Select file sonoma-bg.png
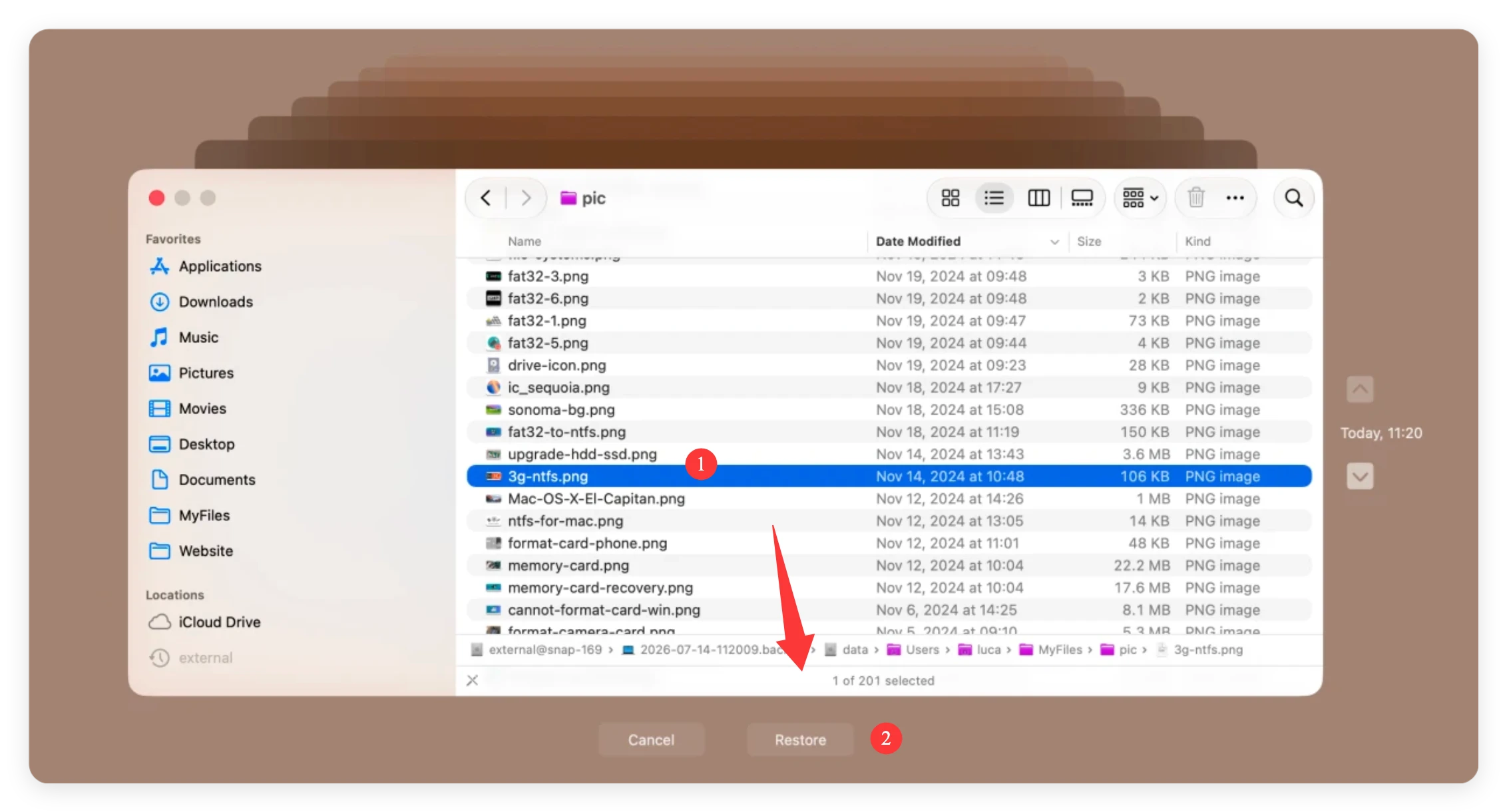Screen dimensions: 1507x812 click(889, 409)
